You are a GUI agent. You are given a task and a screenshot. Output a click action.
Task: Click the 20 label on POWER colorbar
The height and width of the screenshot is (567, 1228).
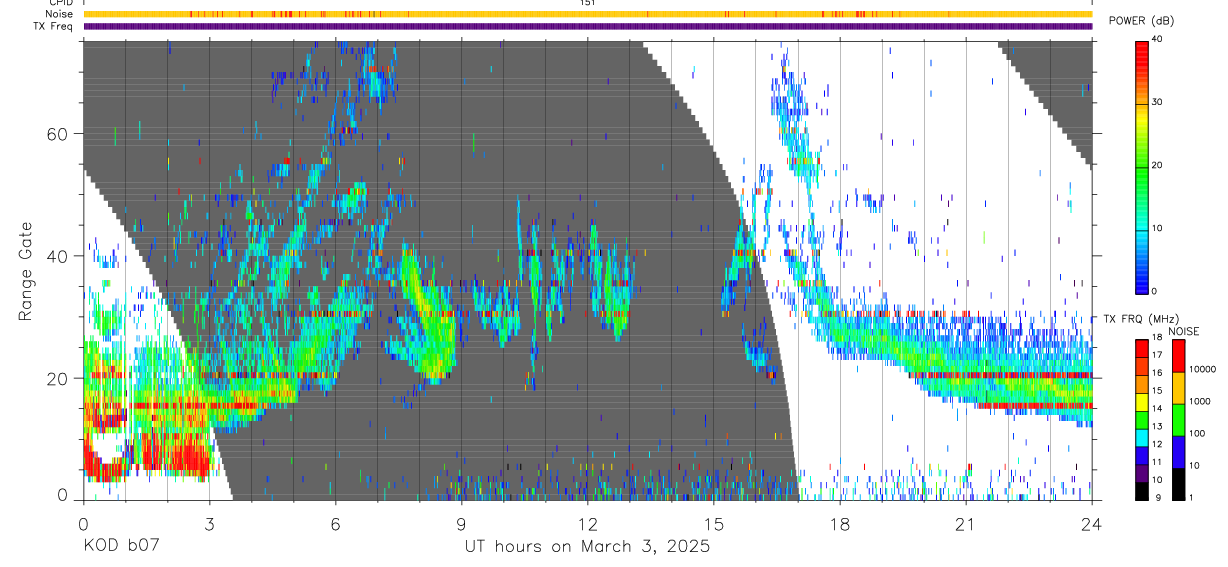coord(1157,165)
